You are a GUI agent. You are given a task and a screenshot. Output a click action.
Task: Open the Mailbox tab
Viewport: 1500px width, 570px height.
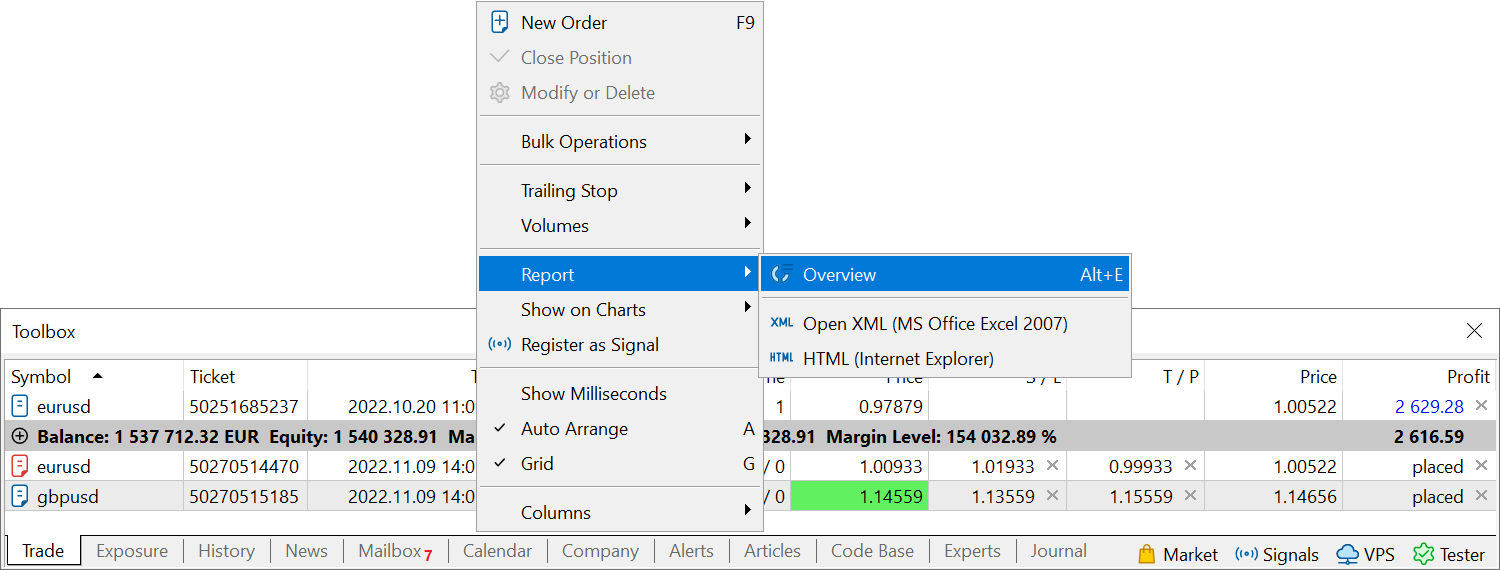click(x=395, y=551)
